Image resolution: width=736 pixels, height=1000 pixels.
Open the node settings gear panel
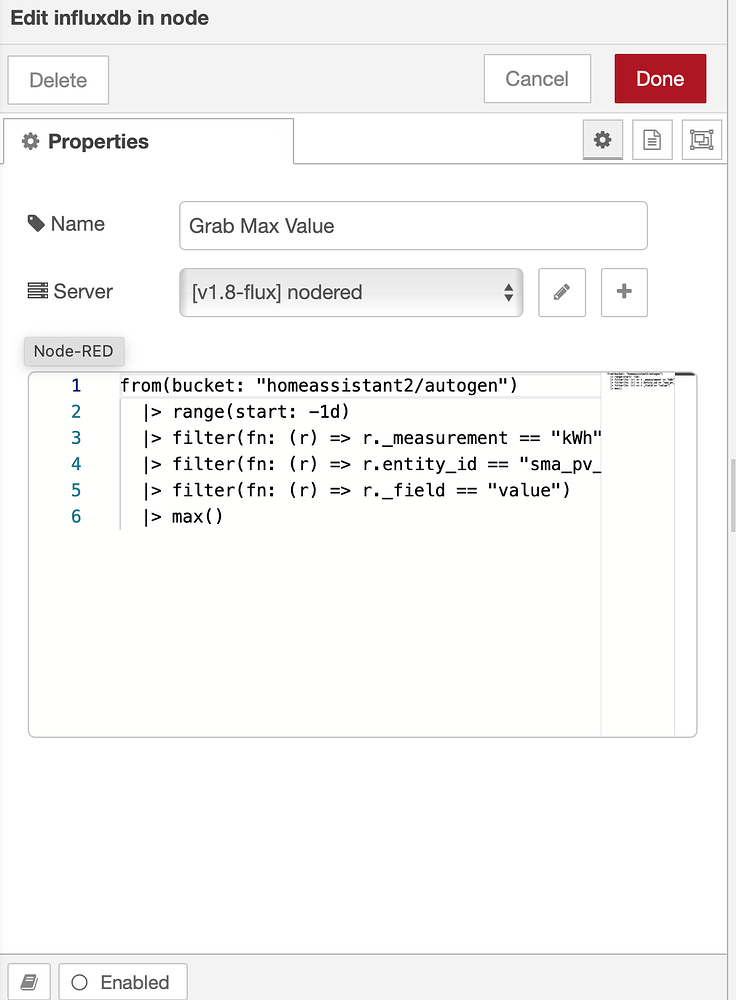click(x=602, y=140)
